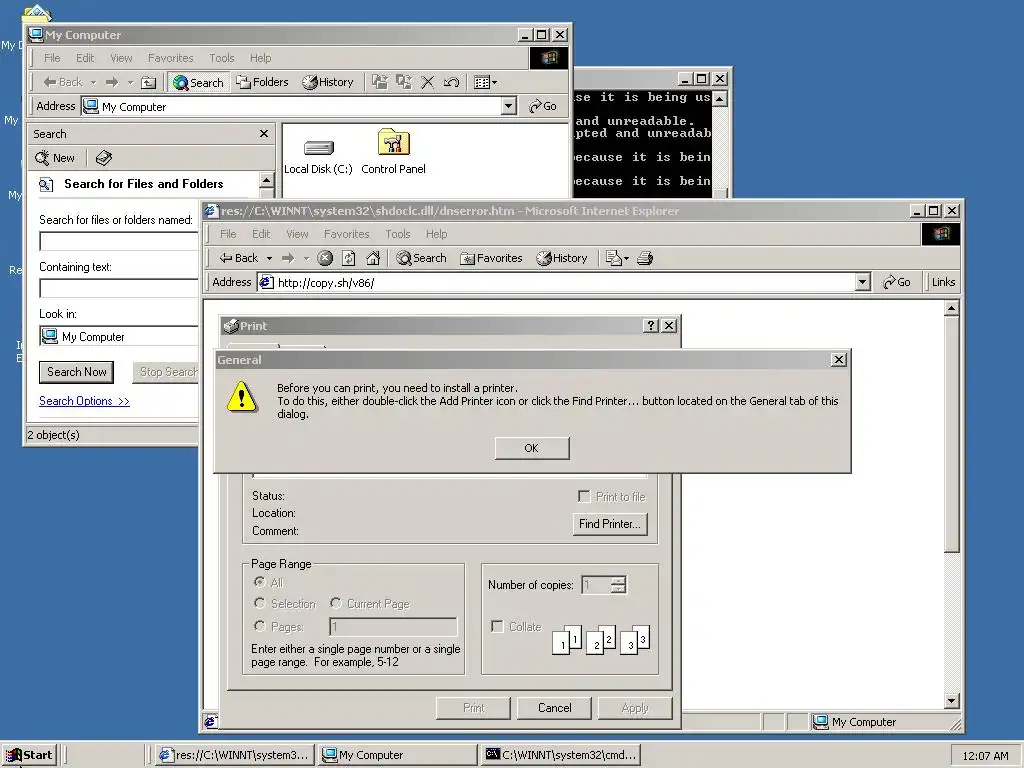Image resolution: width=1024 pixels, height=768 pixels.
Task: Click Search for files named field
Action: pyautogui.click(x=119, y=241)
